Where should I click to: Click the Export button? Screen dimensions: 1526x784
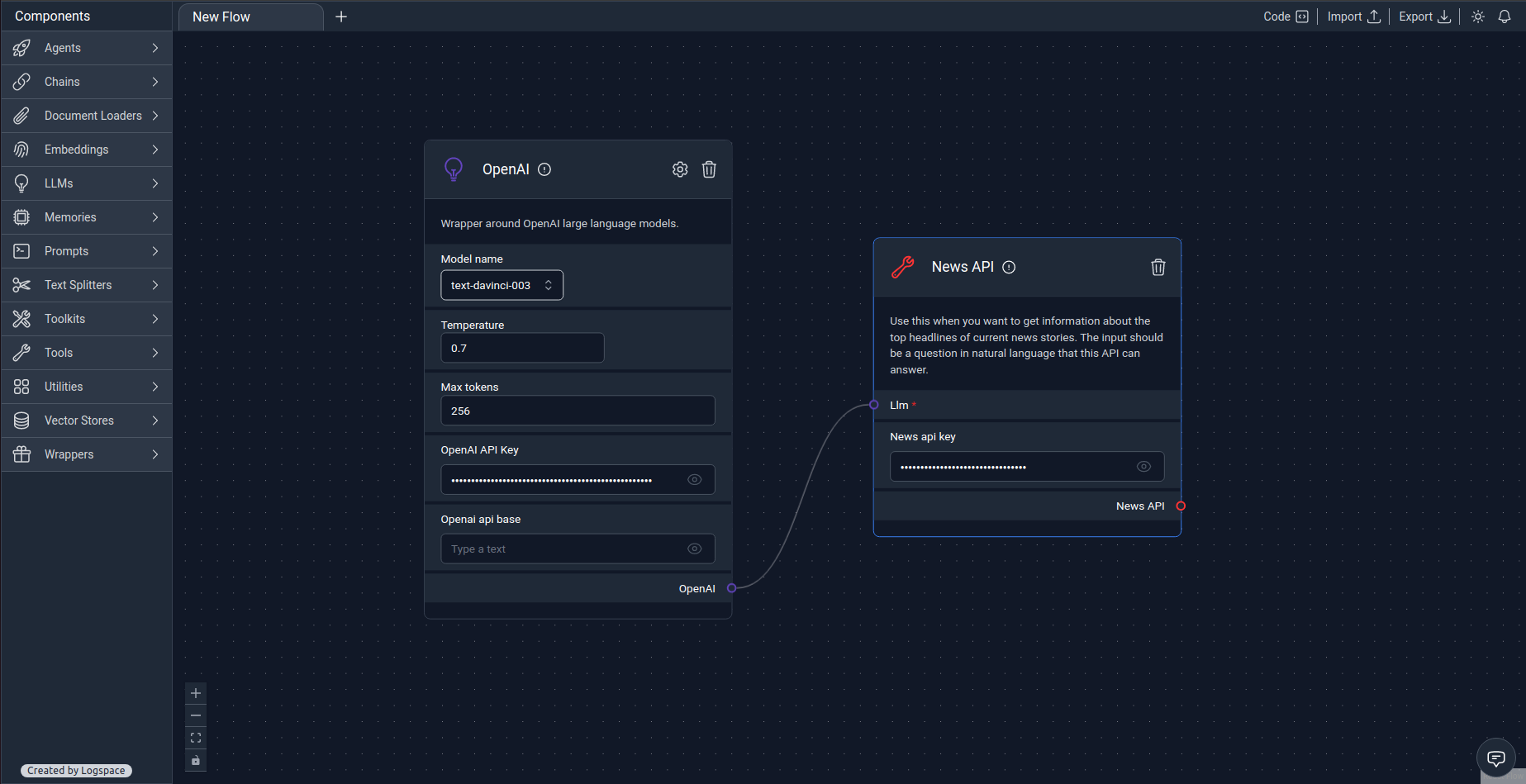point(1424,17)
